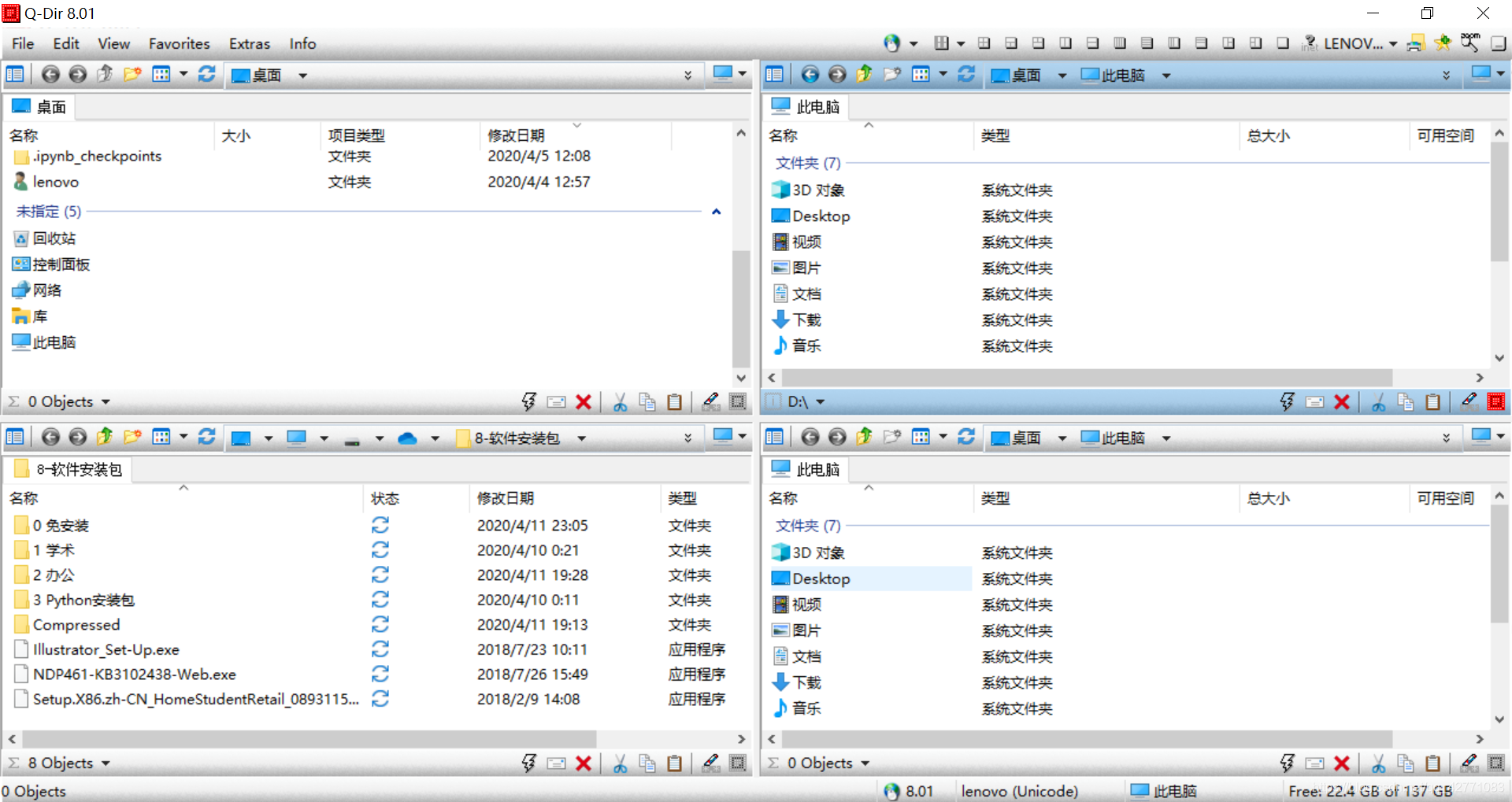1512x802 pixels.
Task: Open LENOV... user dropdown in main toolbar
Action: tap(1392, 44)
